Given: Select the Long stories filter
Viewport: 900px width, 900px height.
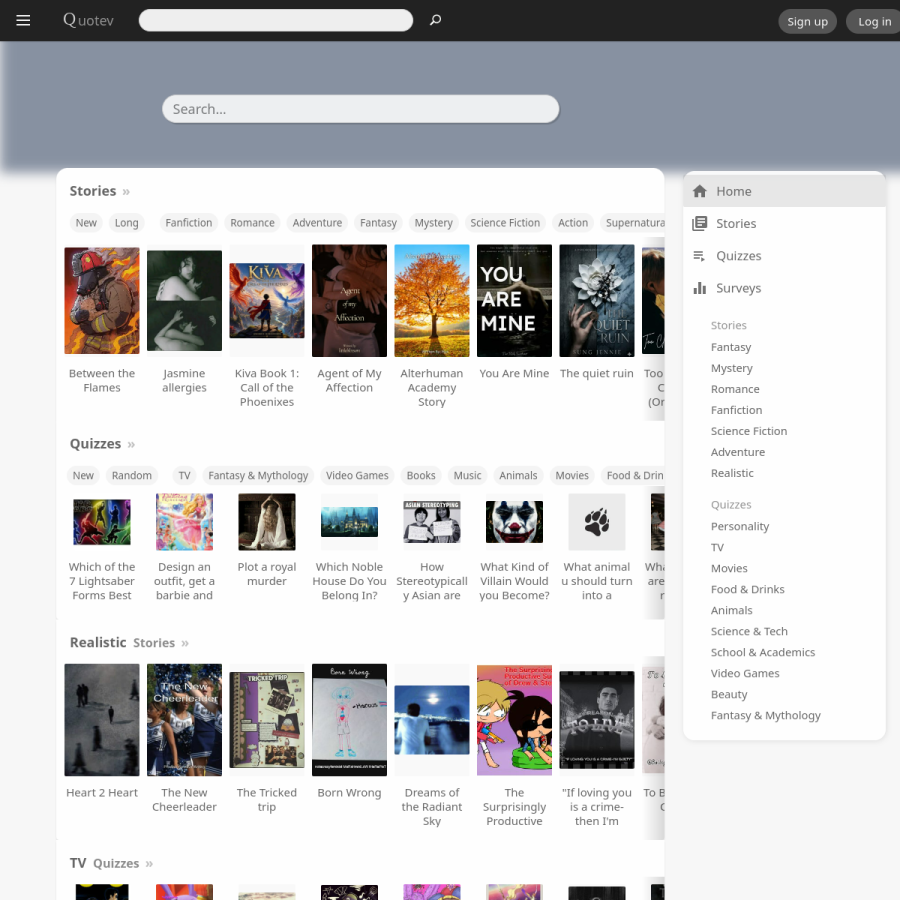Looking at the screenshot, I should point(126,223).
